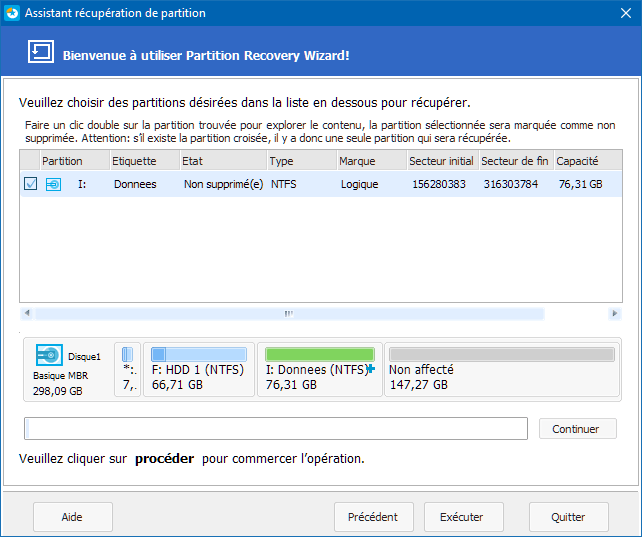642x537 pixels.
Task: Uncheck the I: Donnees partition checkbox
Action: pyautogui.click(x=31, y=184)
